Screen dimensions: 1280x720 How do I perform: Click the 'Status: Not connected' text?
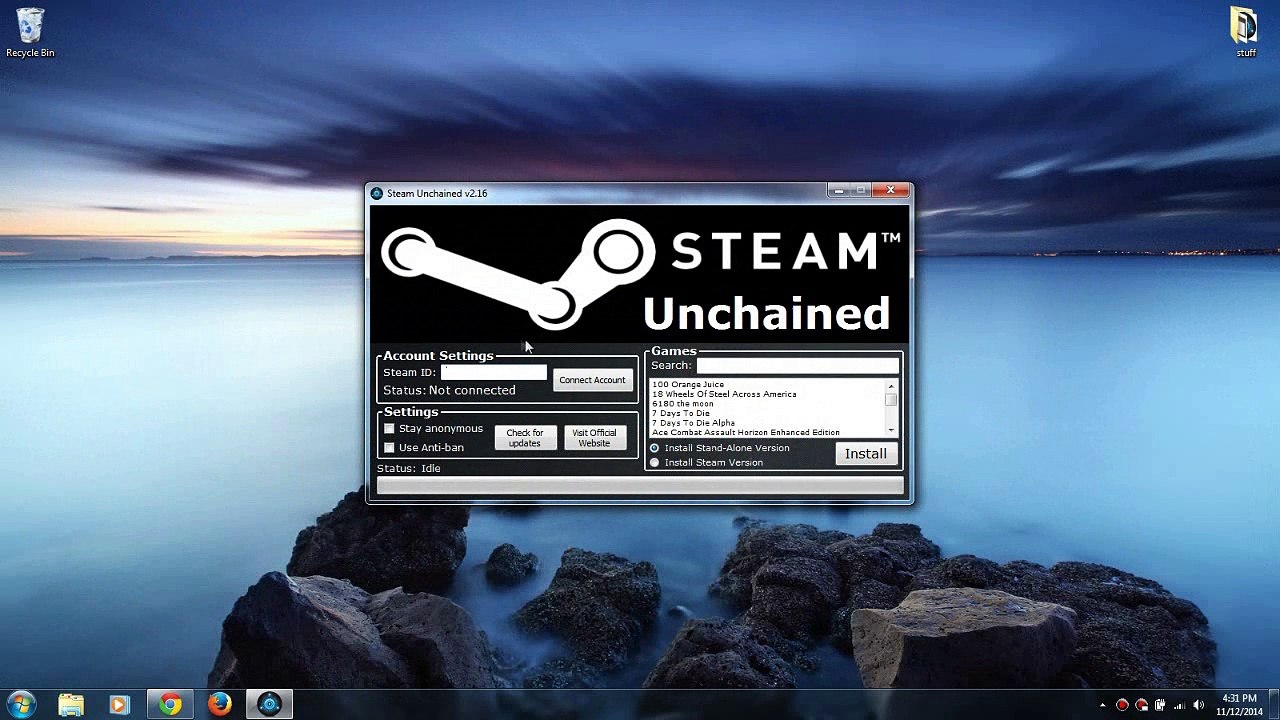click(449, 390)
